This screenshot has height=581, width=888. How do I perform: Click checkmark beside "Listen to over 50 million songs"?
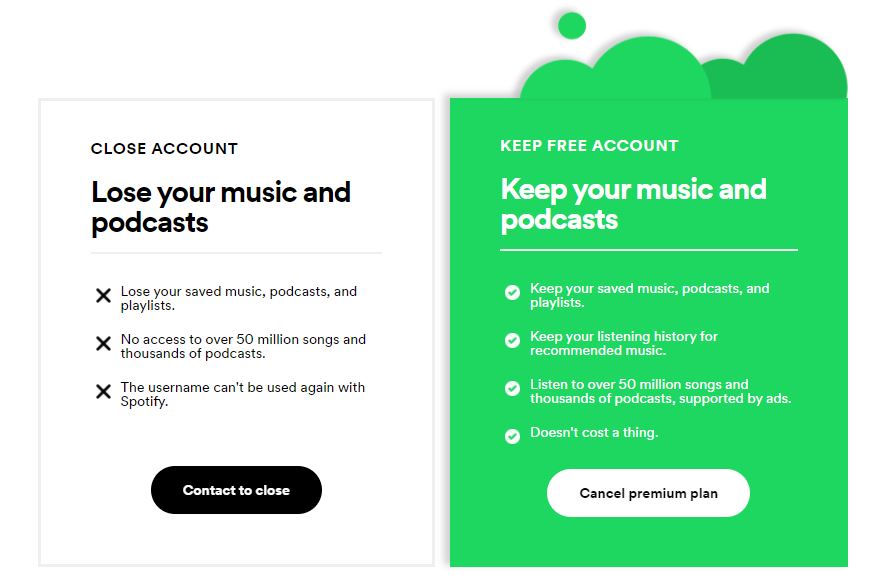click(512, 388)
